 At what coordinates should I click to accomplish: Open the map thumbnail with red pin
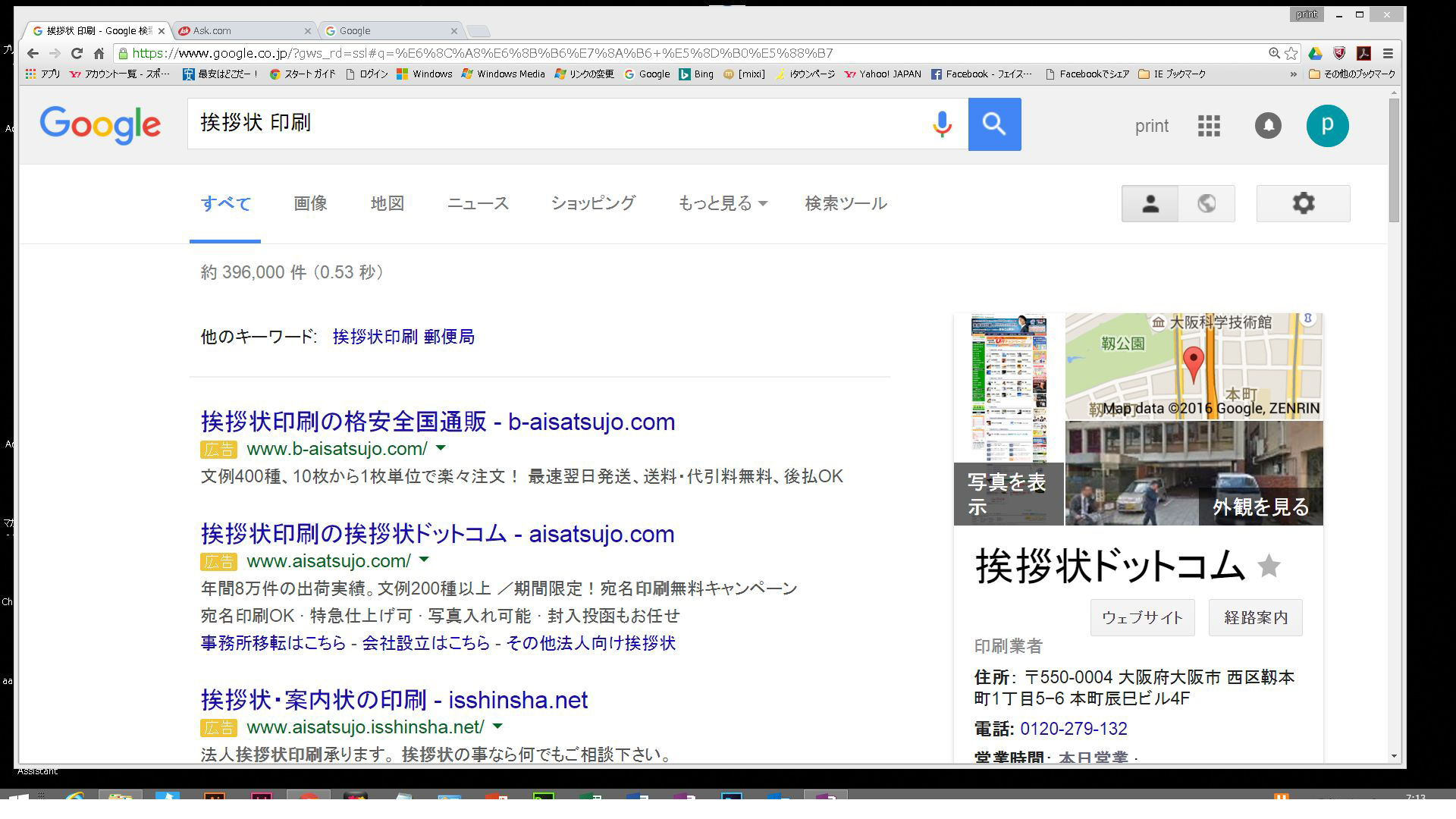click(1194, 366)
